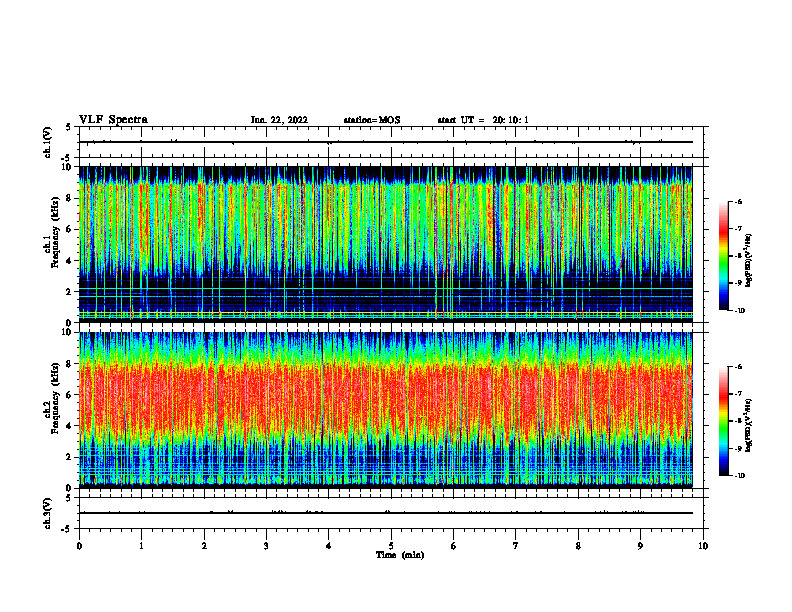Viewport: 792px width, 612px height.
Task: Click the ch.2 PSD color scale bar
Action: coord(723,421)
